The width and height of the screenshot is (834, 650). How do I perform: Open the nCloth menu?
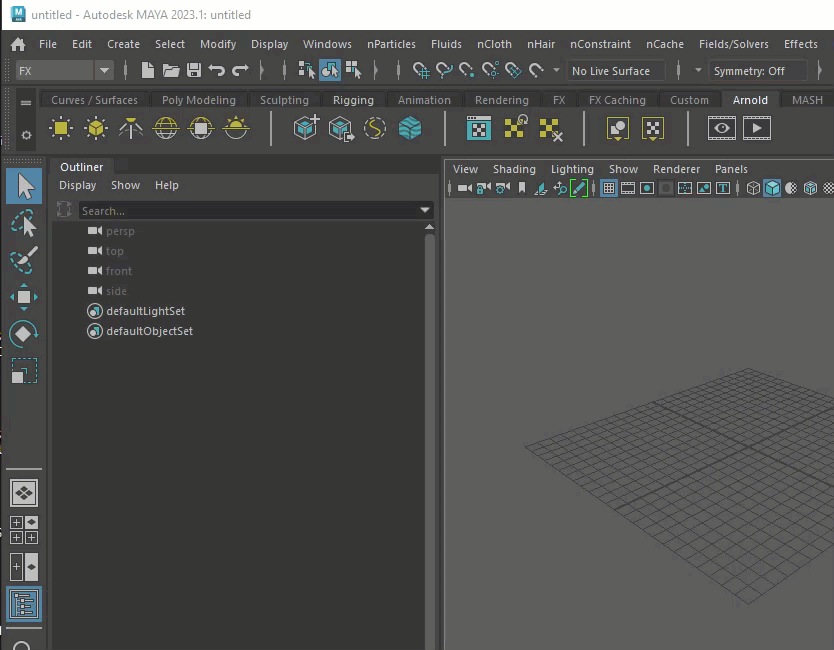[x=494, y=44]
